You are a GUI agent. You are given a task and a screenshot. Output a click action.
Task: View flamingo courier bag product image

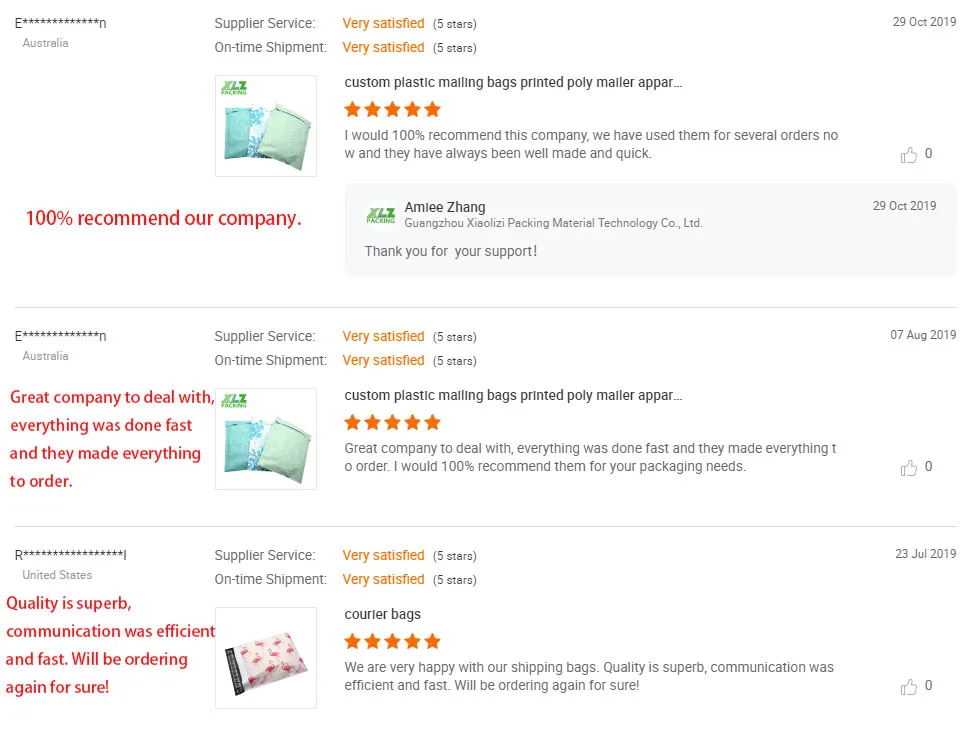point(266,658)
